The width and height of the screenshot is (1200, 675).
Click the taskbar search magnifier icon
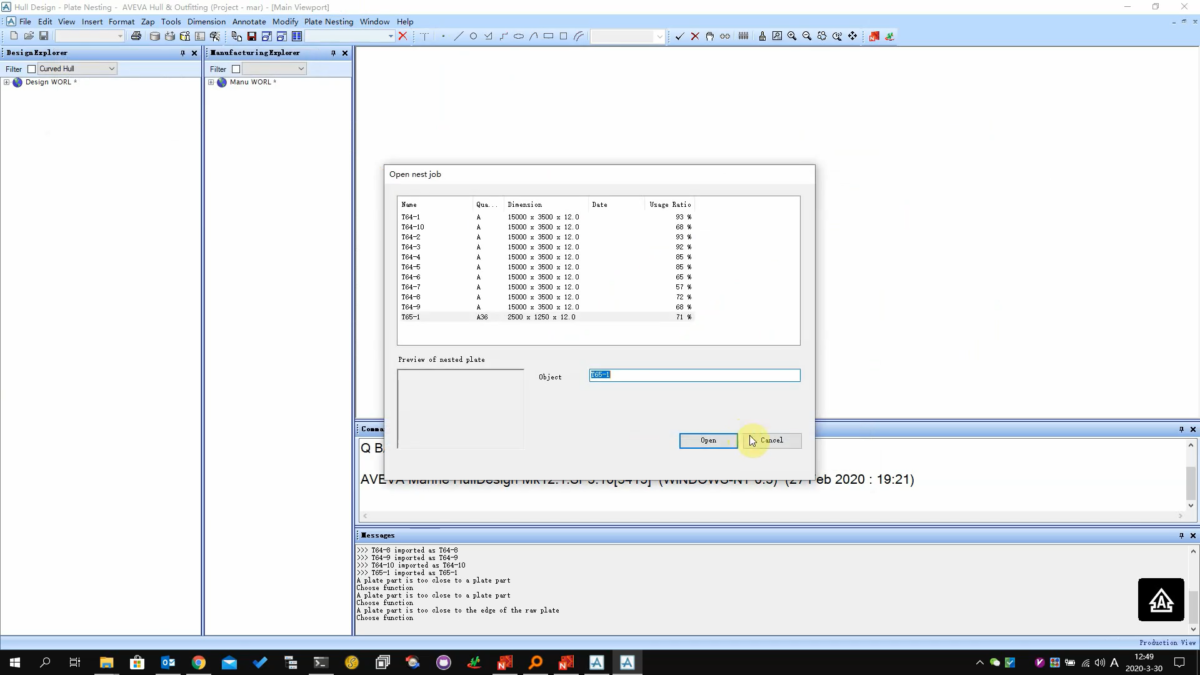click(x=45, y=662)
